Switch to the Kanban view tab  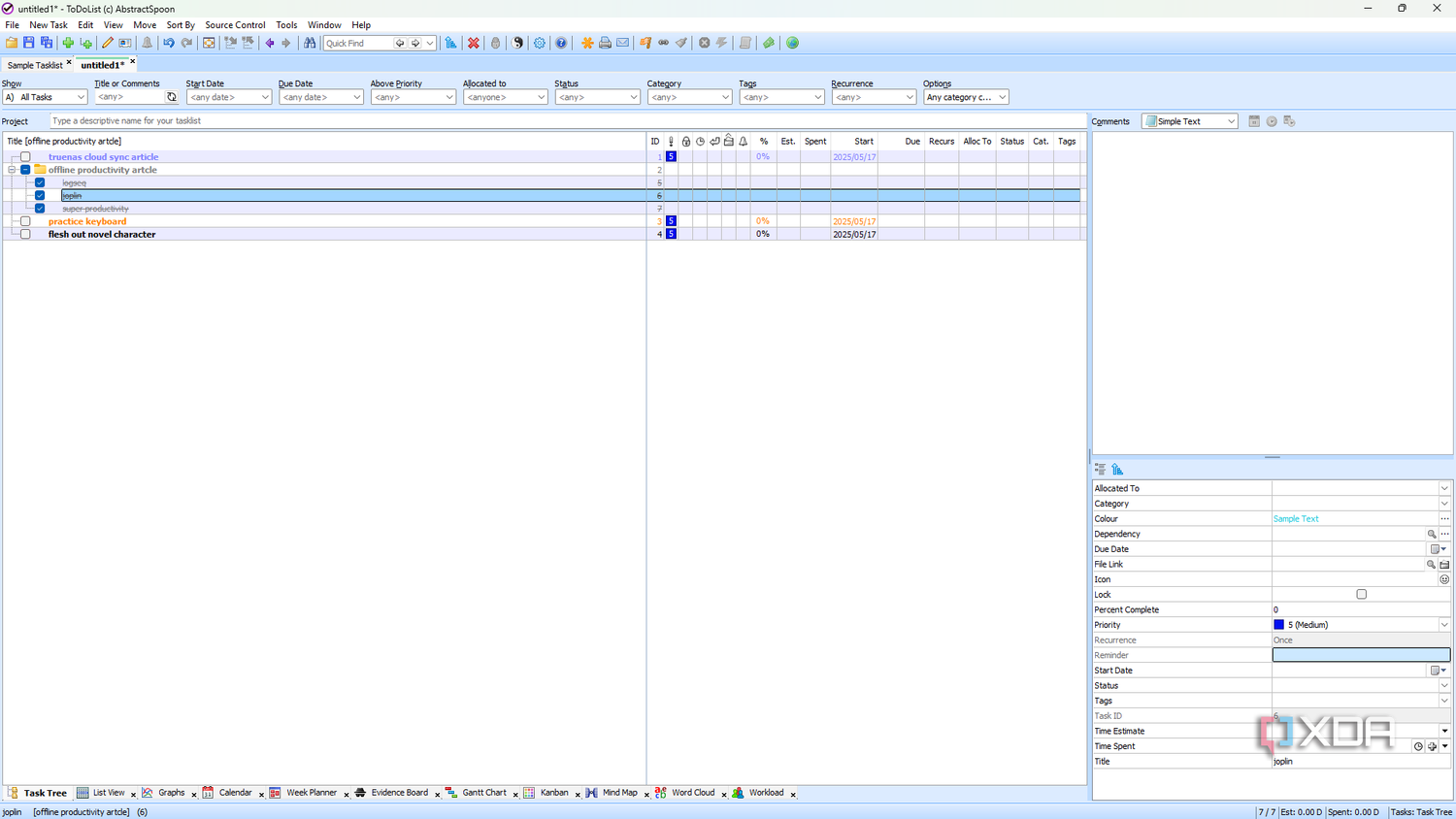[x=554, y=793]
